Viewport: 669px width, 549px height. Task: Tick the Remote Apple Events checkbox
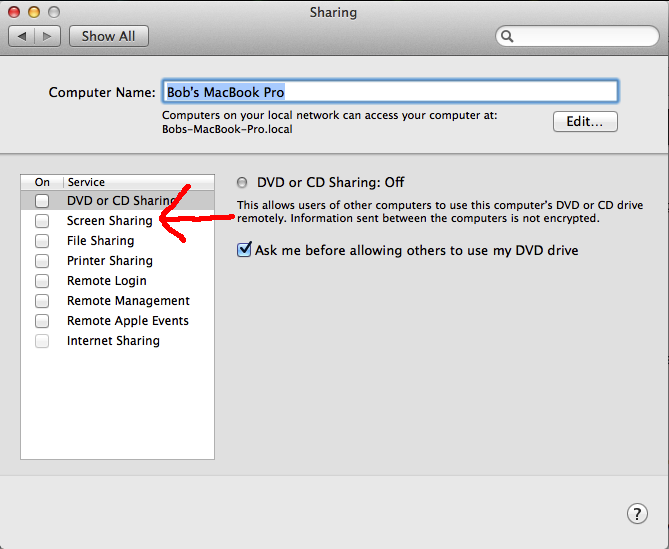coord(42,321)
